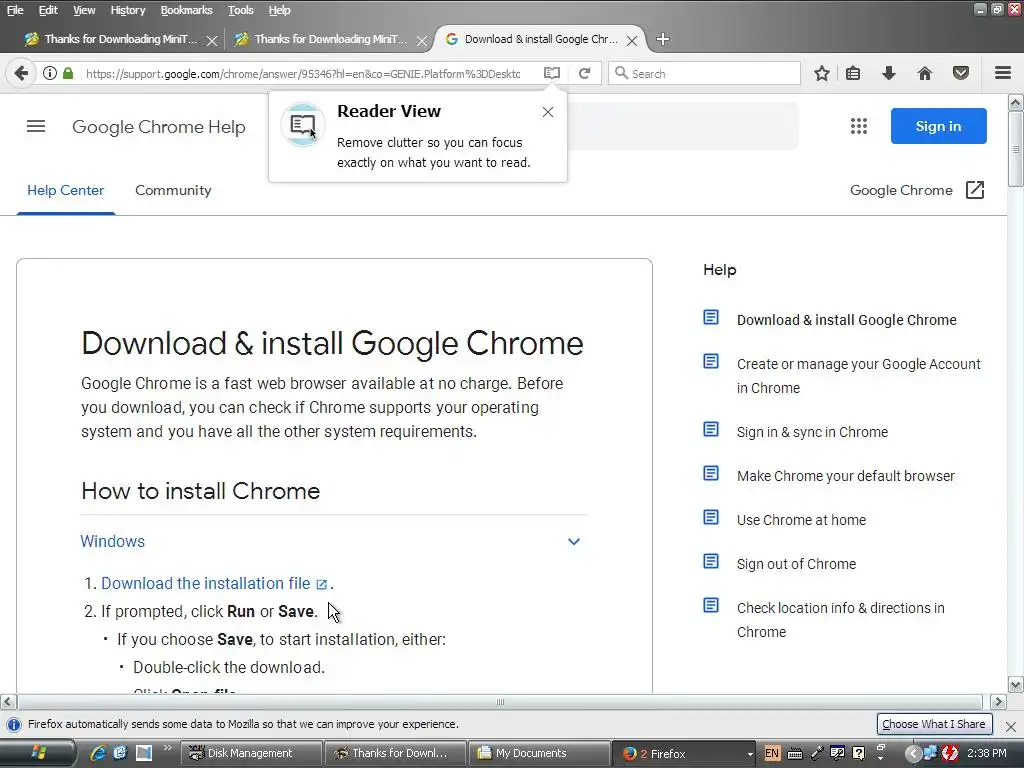The height and width of the screenshot is (768, 1024).
Task: Open the View menu
Action: point(84,10)
